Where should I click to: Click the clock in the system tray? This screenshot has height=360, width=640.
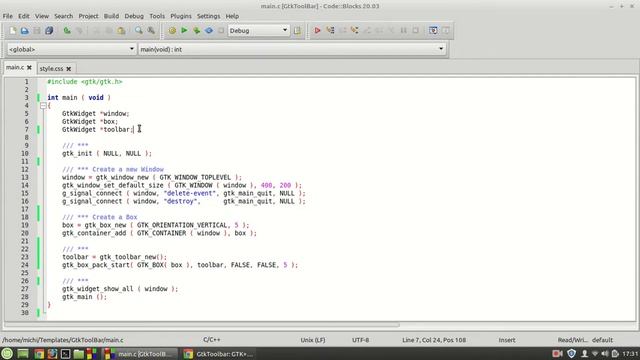pos(630,353)
